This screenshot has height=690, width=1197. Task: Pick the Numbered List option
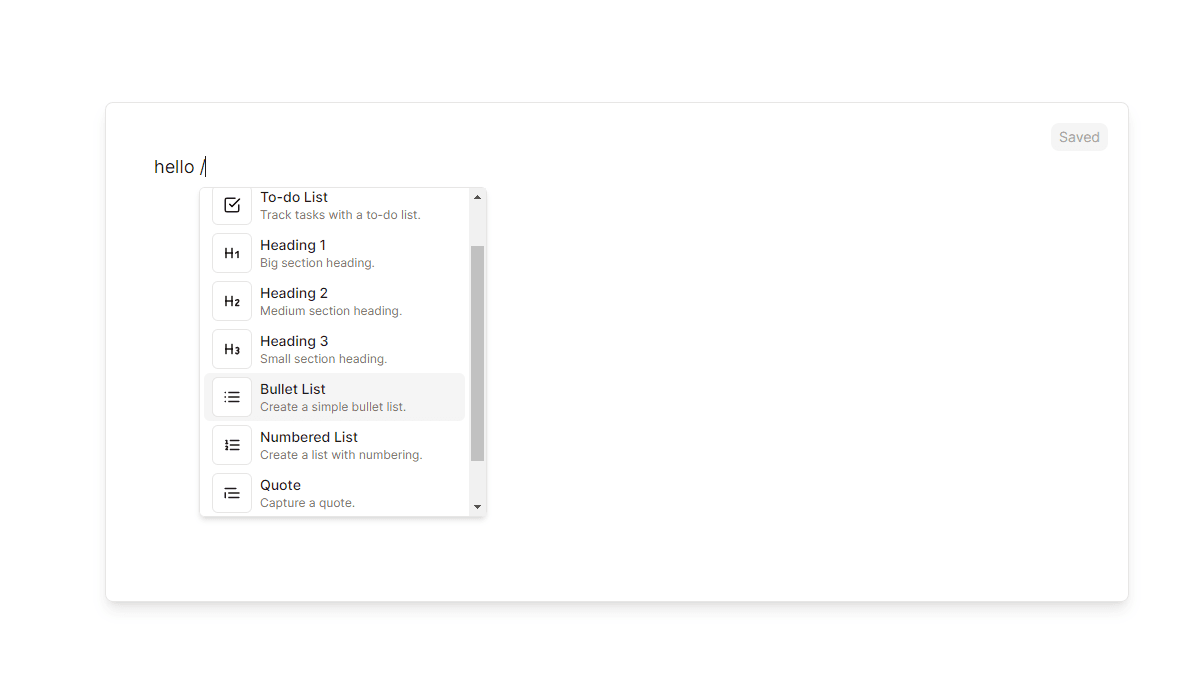334,446
